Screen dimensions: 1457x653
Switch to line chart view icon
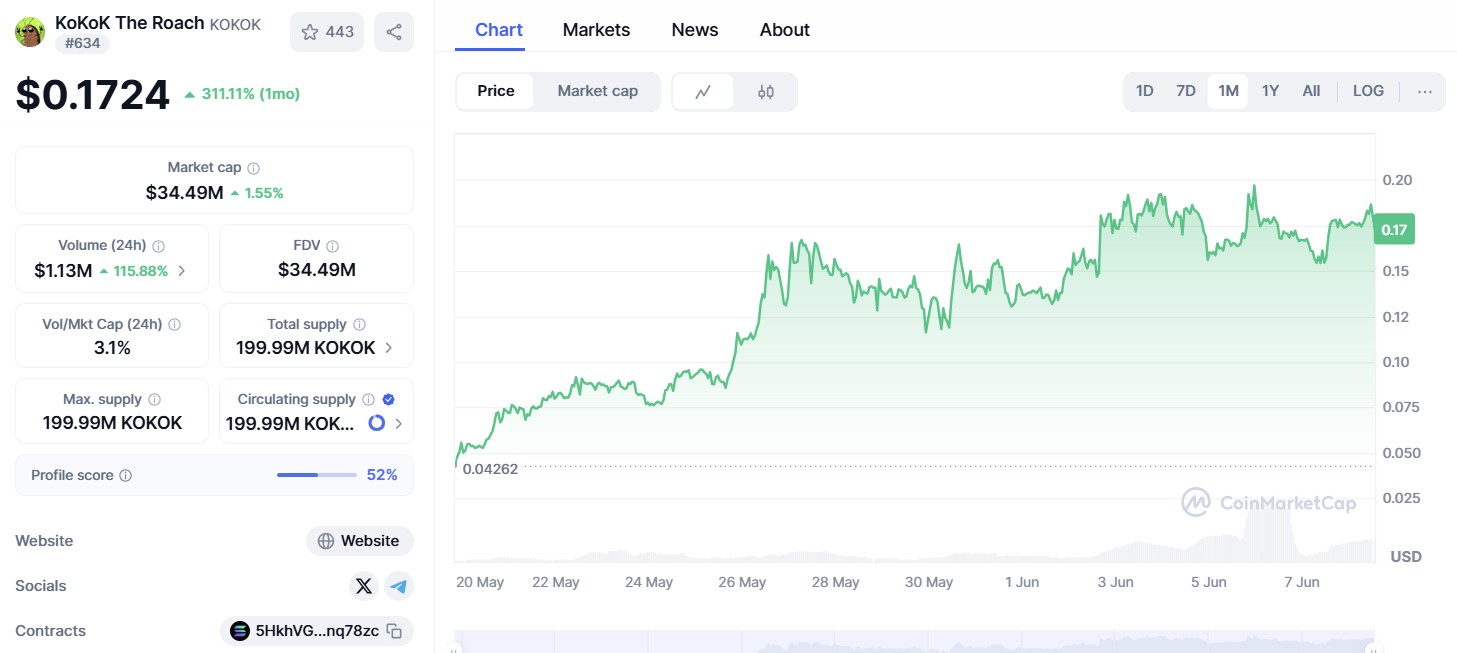(x=704, y=92)
